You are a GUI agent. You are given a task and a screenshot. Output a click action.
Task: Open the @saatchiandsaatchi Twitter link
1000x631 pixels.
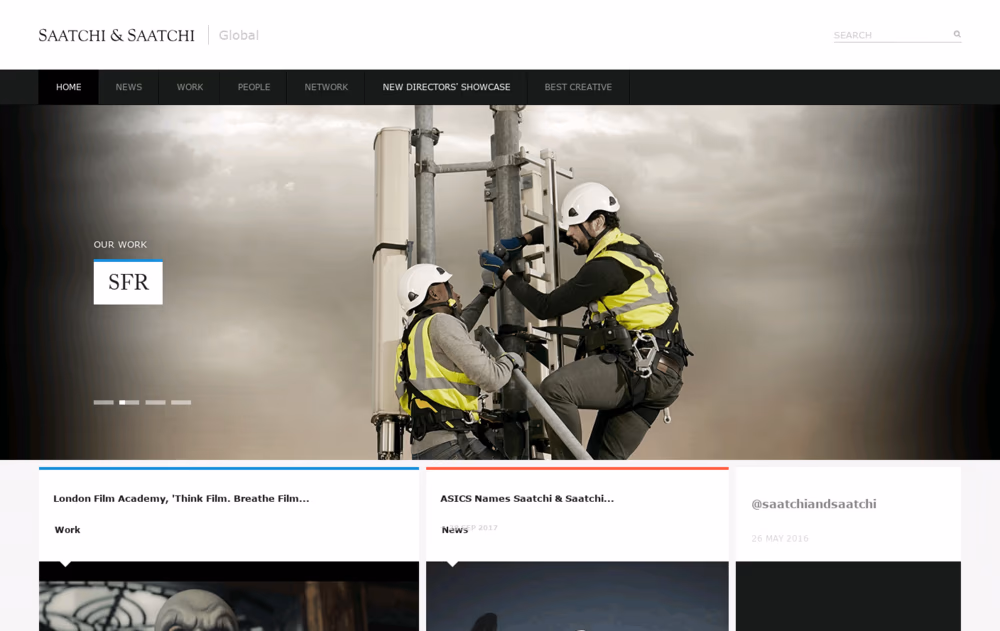pyautogui.click(x=814, y=504)
